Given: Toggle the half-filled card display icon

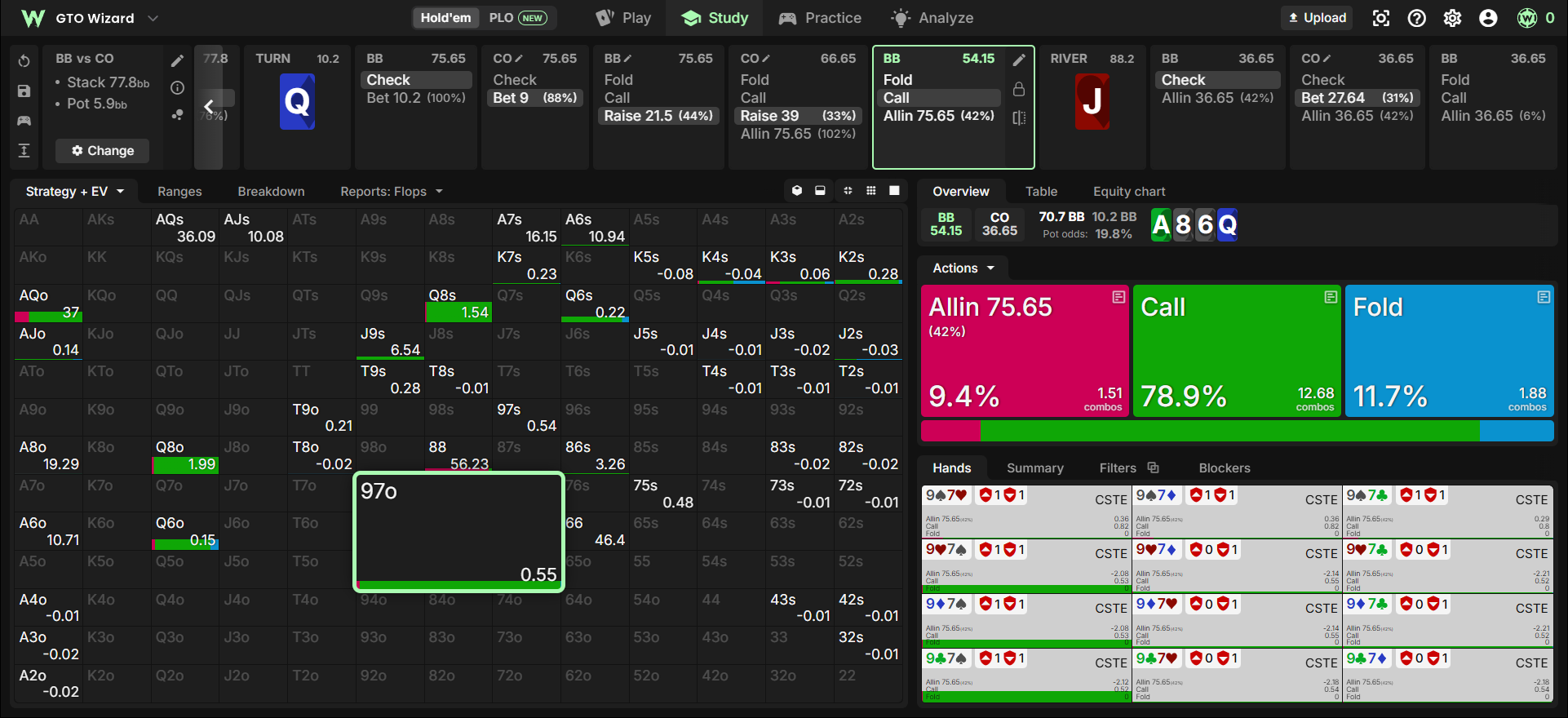Looking at the screenshot, I should pyautogui.click(x=820, y=190).
